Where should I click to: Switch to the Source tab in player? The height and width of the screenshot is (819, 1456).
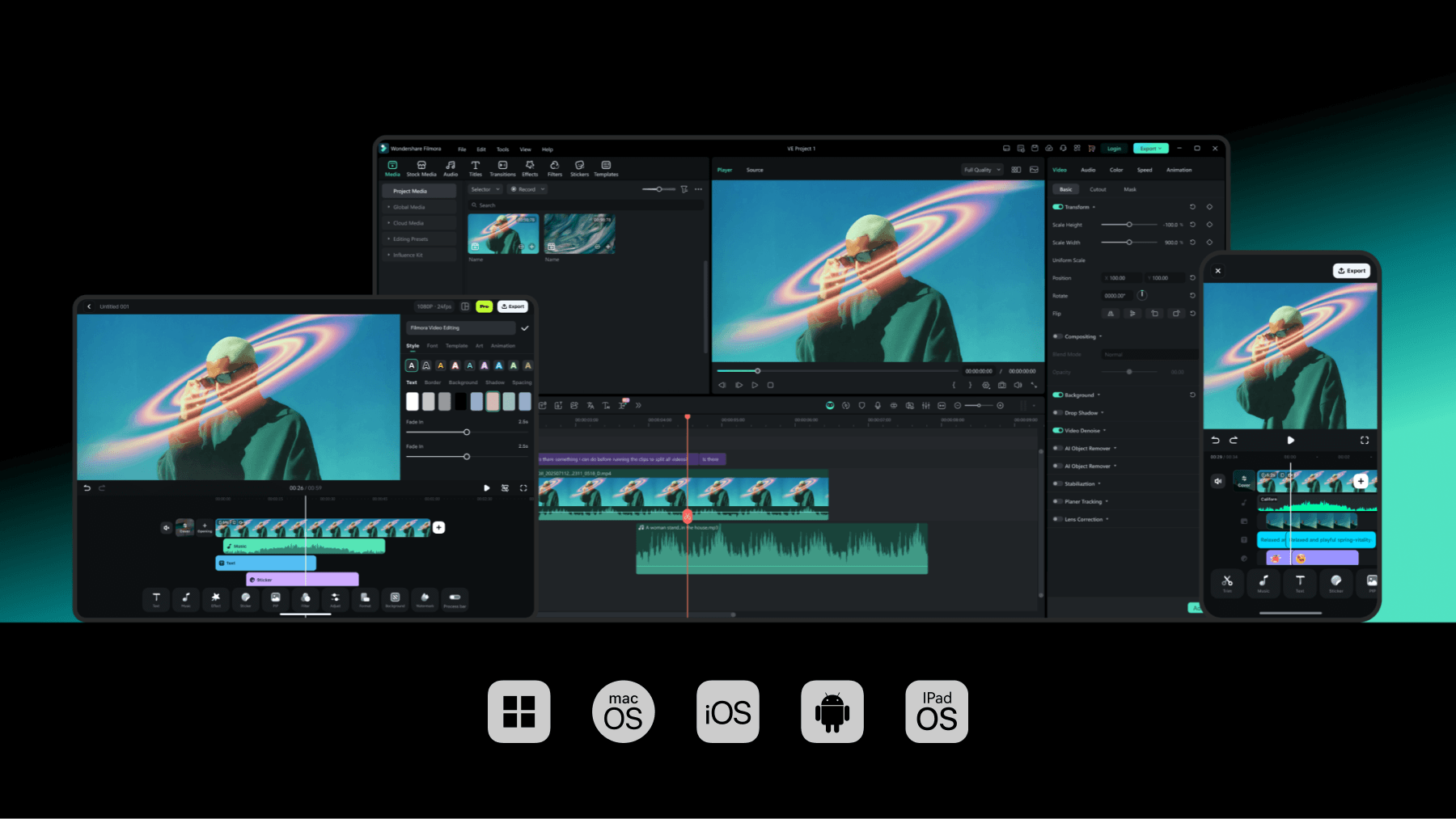(755, 170)
